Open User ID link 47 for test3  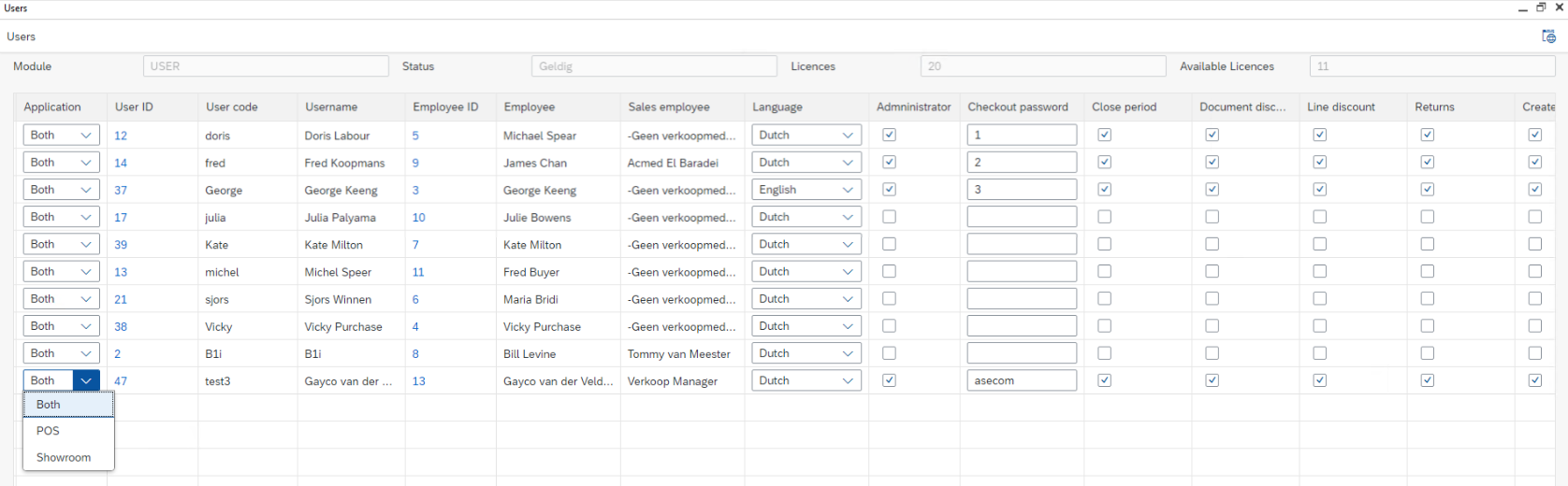click(121, 381)
